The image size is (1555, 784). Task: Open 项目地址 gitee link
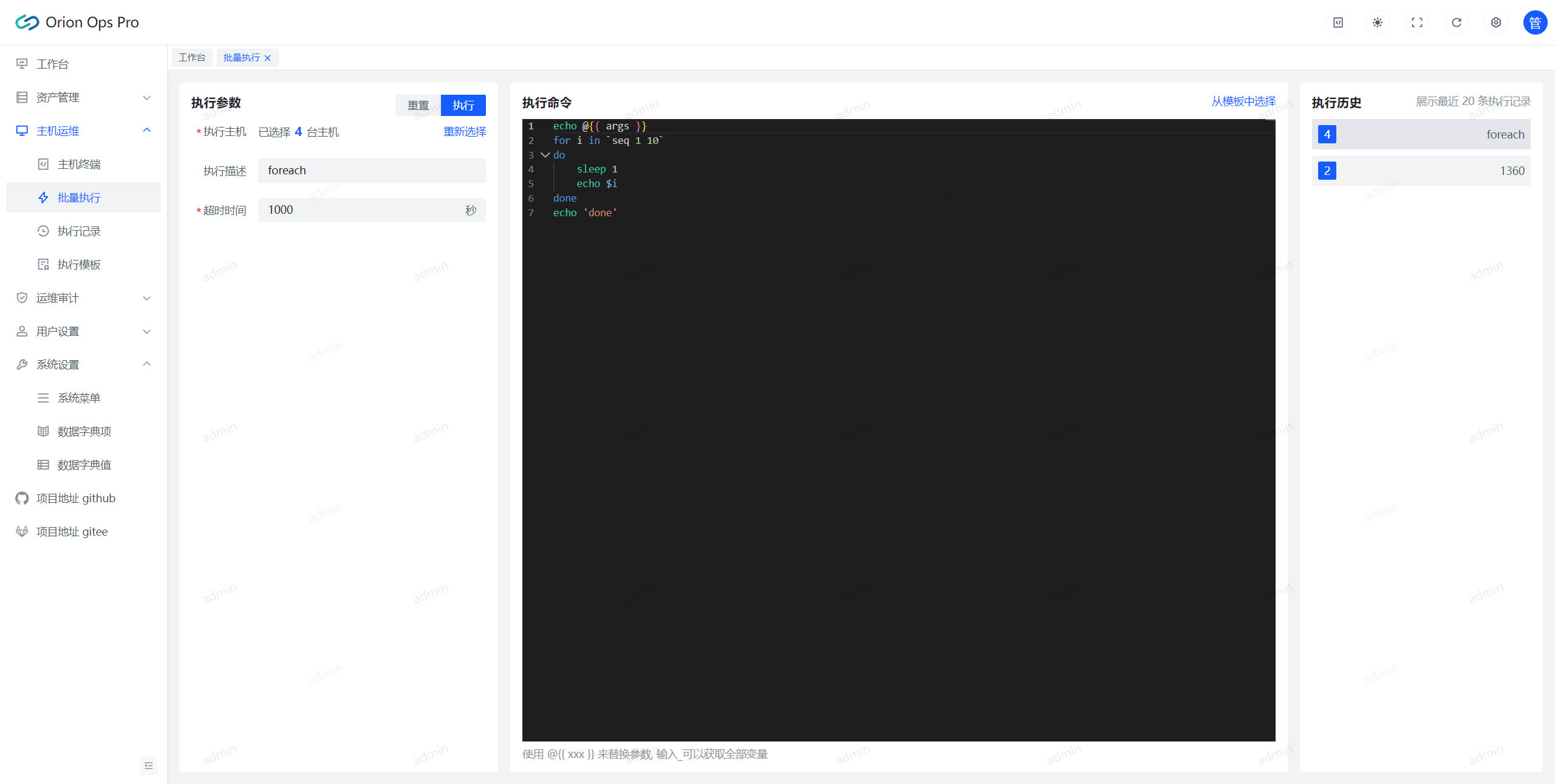point(72,531)
